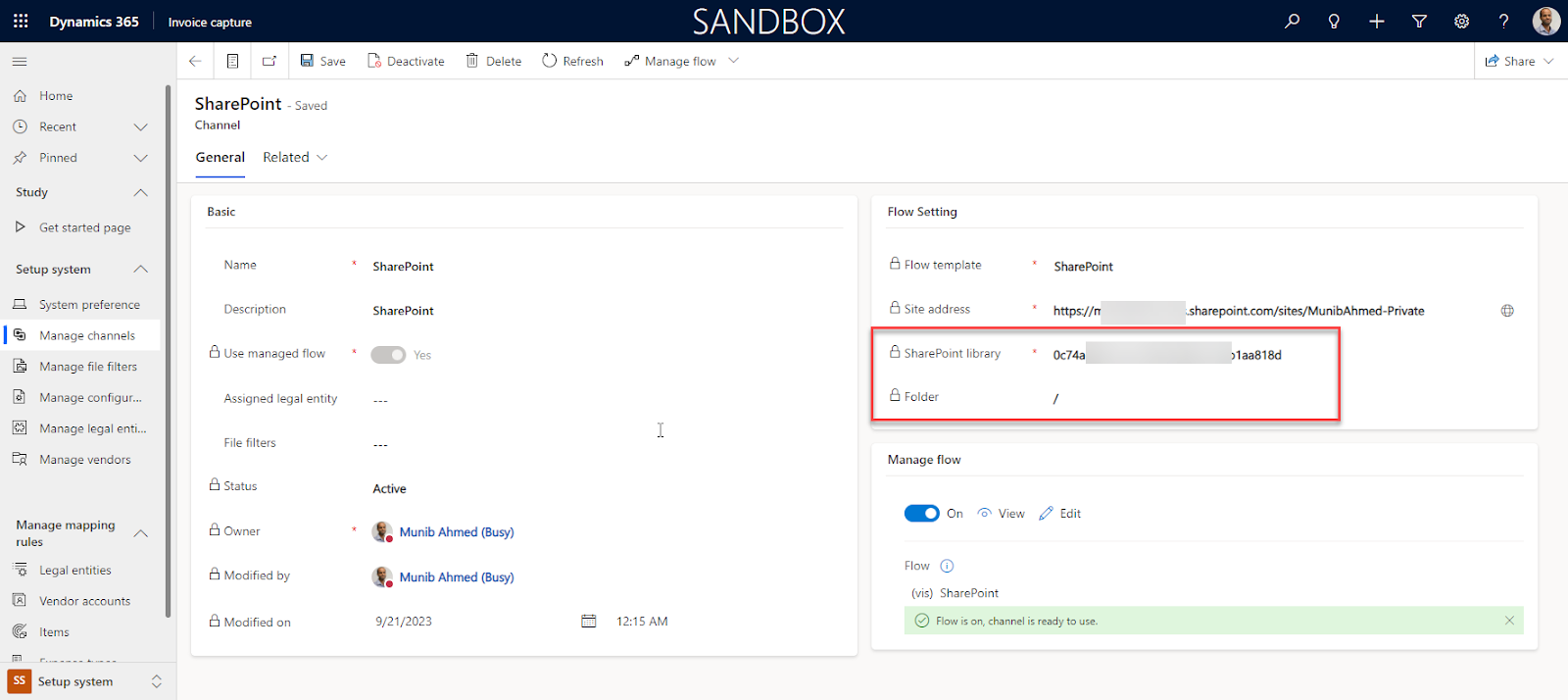This screenshot has height=700, width=1568.
Task: Open the Dynamics 365 app launcher grid
Action: (21, 21)
